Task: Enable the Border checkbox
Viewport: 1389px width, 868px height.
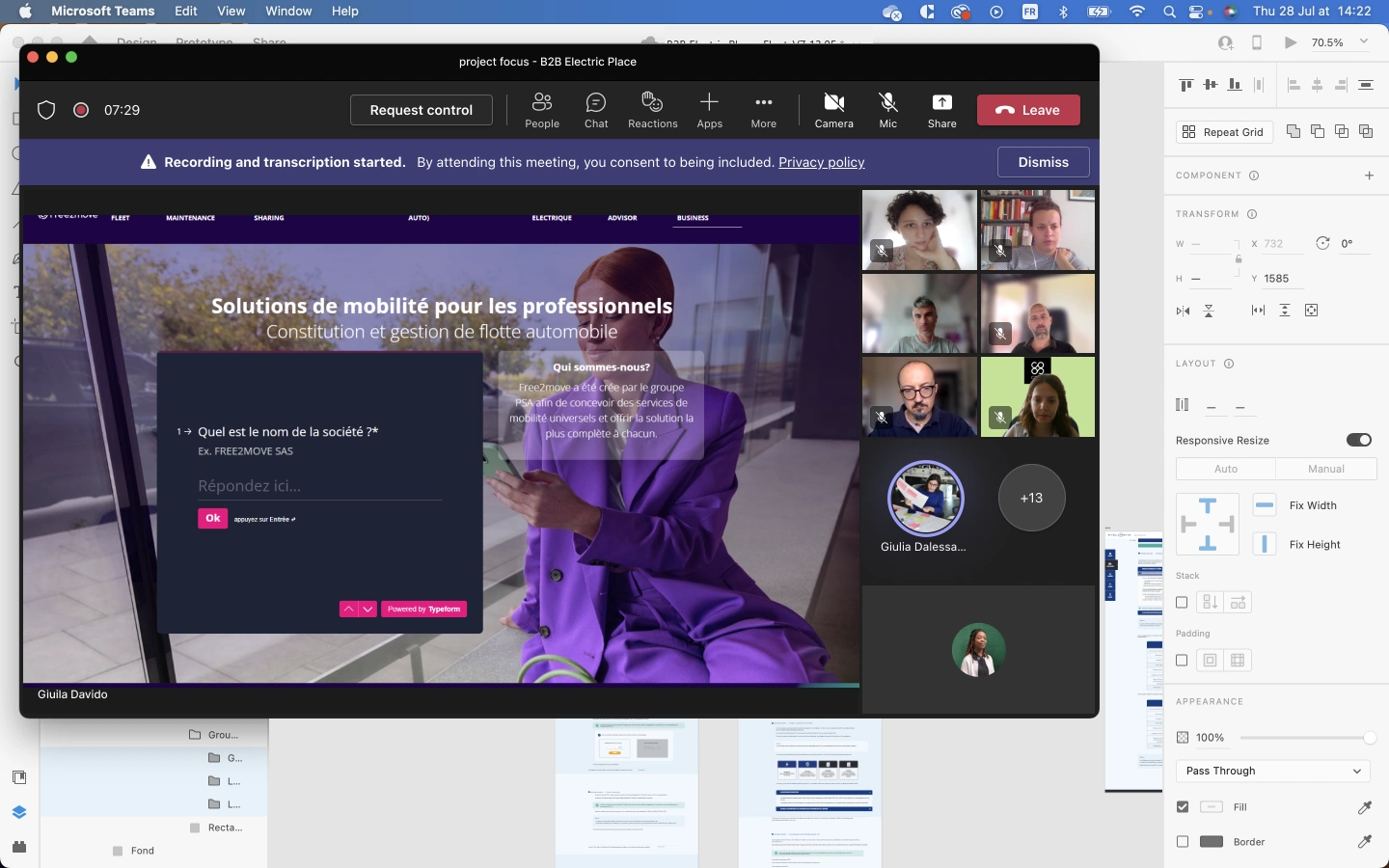Action: tap(1183, 842)
